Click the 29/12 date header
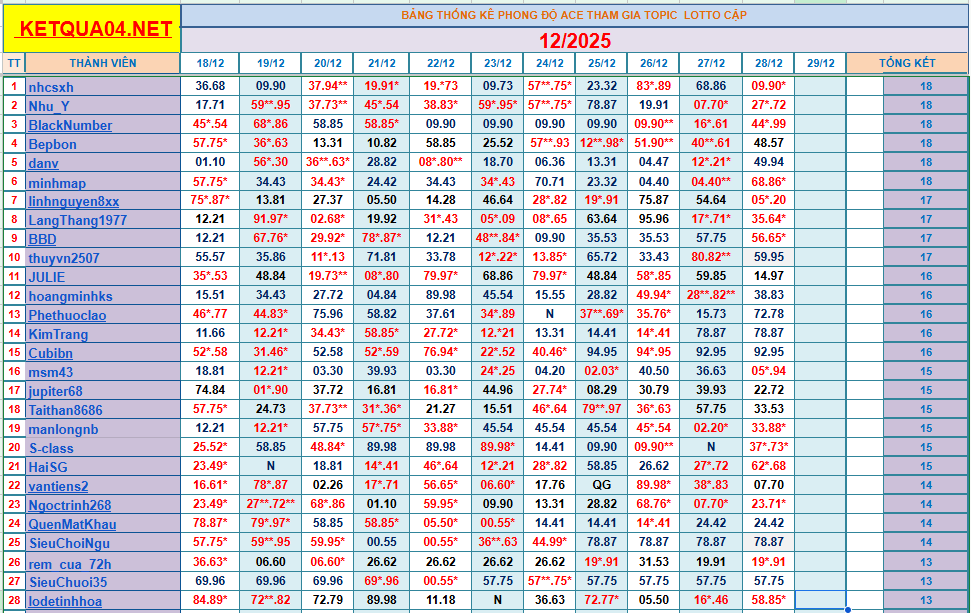The image size is (971, 613). point(821,63)
